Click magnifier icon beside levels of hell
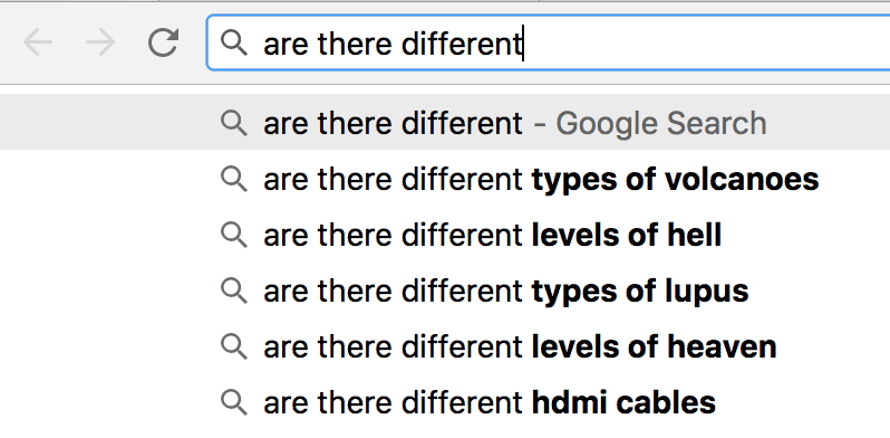This screenshot has width=890, height=438. (234, 235)
